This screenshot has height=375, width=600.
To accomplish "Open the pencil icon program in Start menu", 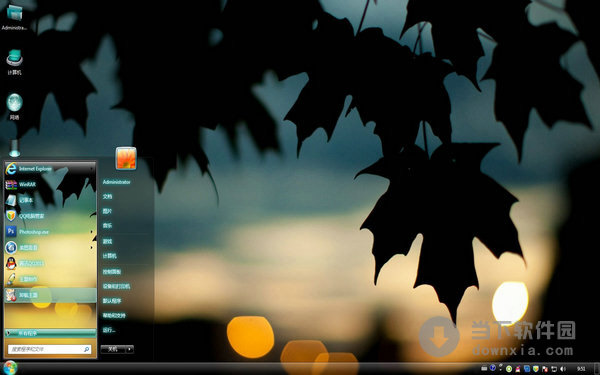I will coord(50,279).
